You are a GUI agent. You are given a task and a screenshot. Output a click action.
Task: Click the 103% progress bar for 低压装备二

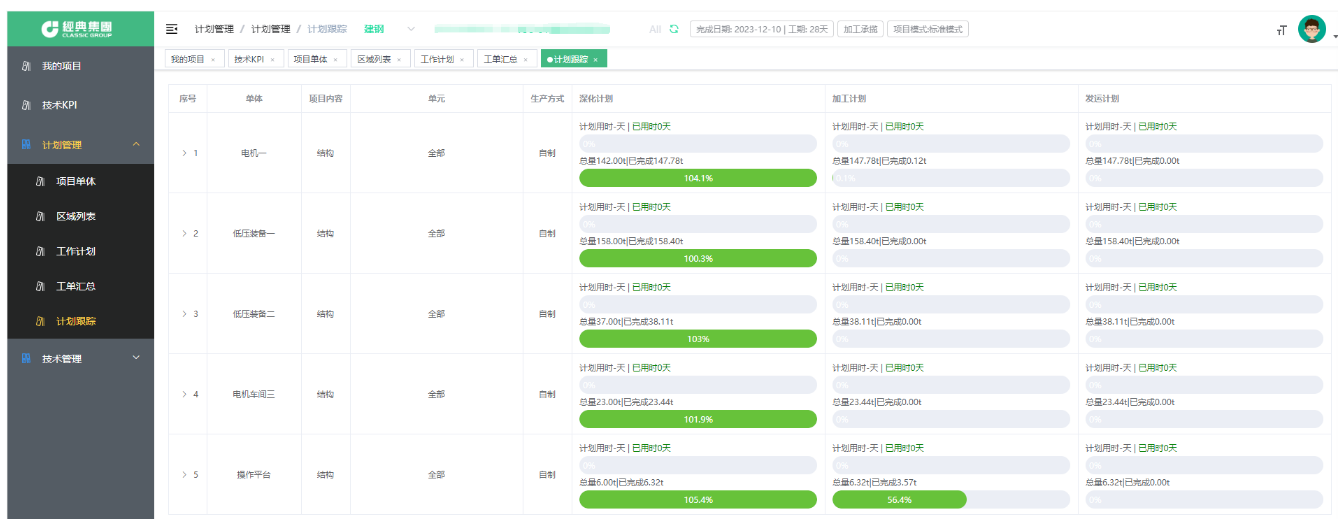(x=698, y=339)
